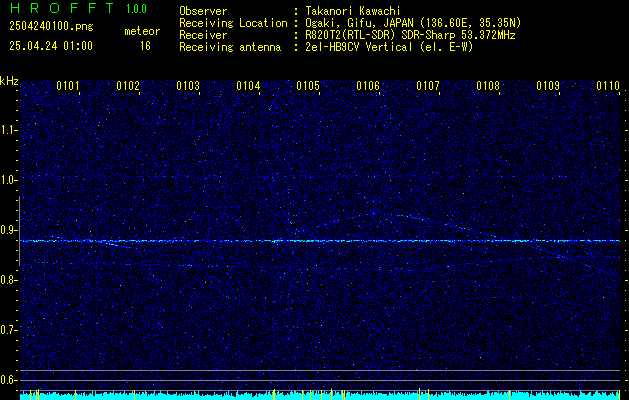This screenshot has width=629, height=400.
Task: Click the 0.8 kHz axis label
Action: tap(7, 280)
